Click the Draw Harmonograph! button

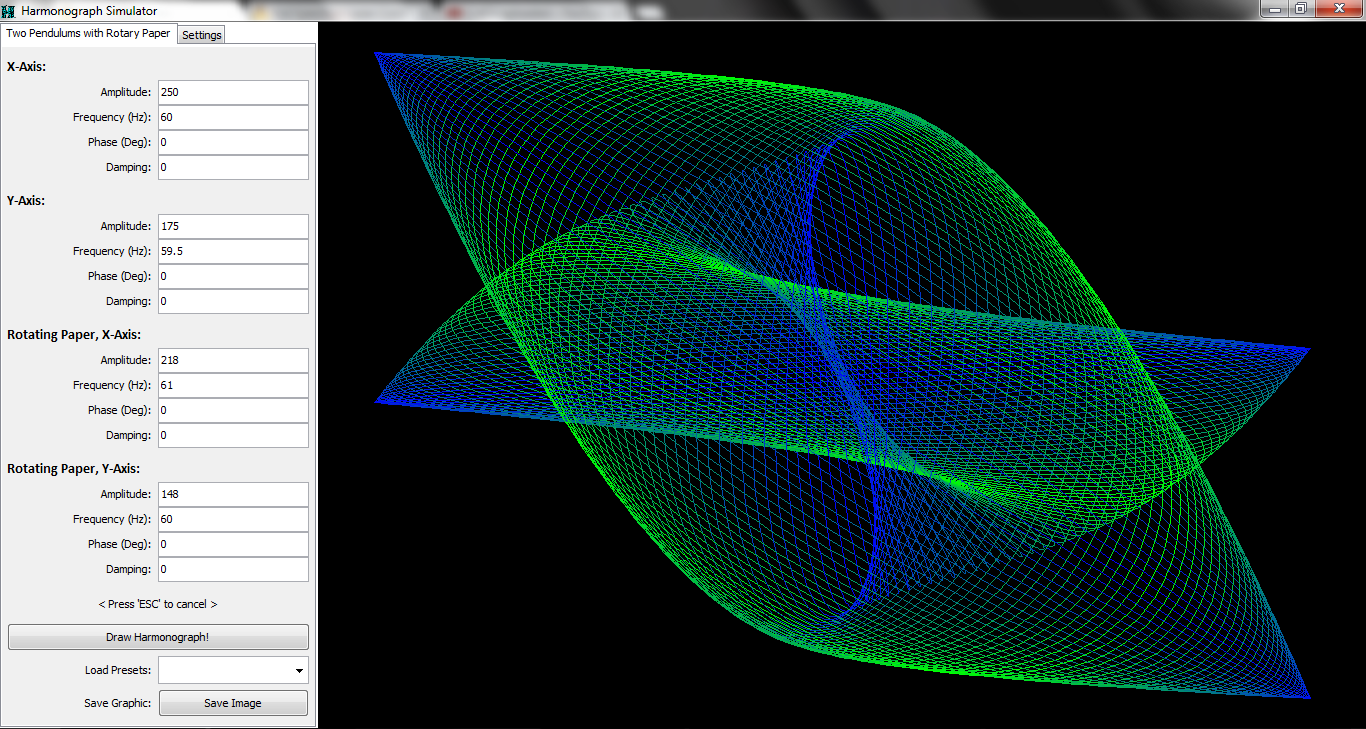click(x=158, y=637)
